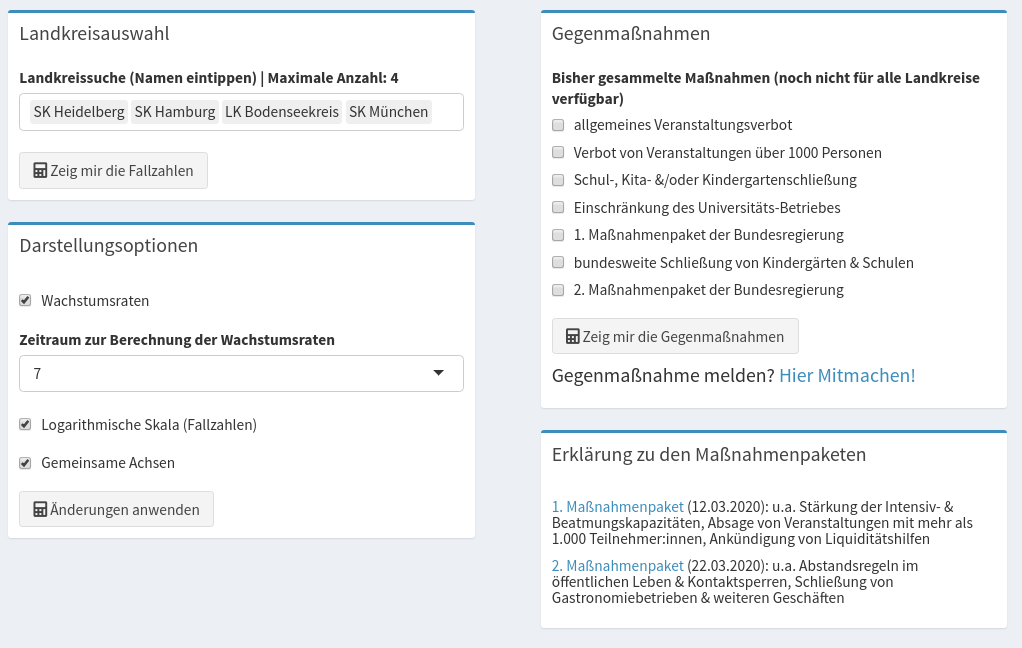
Task: Check Verbot von Veranstaltungen über 1000 Personen
Action: [557, 152]
